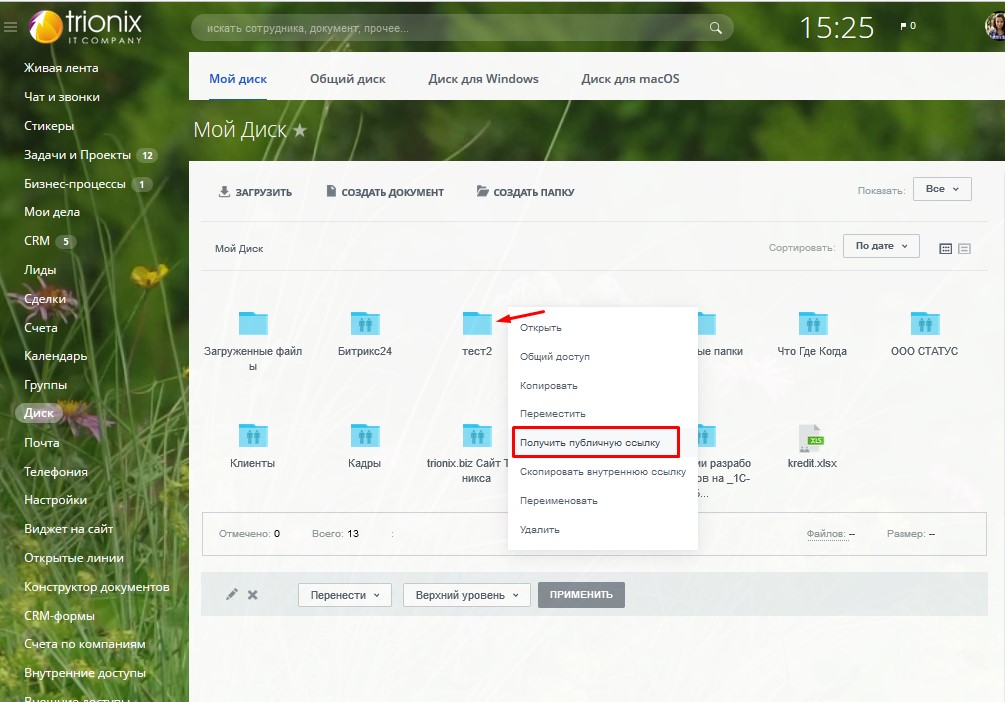The width and height of the screenshot is (1005, 702).
Task: Open user profile avatar
Action: point(995,26)
